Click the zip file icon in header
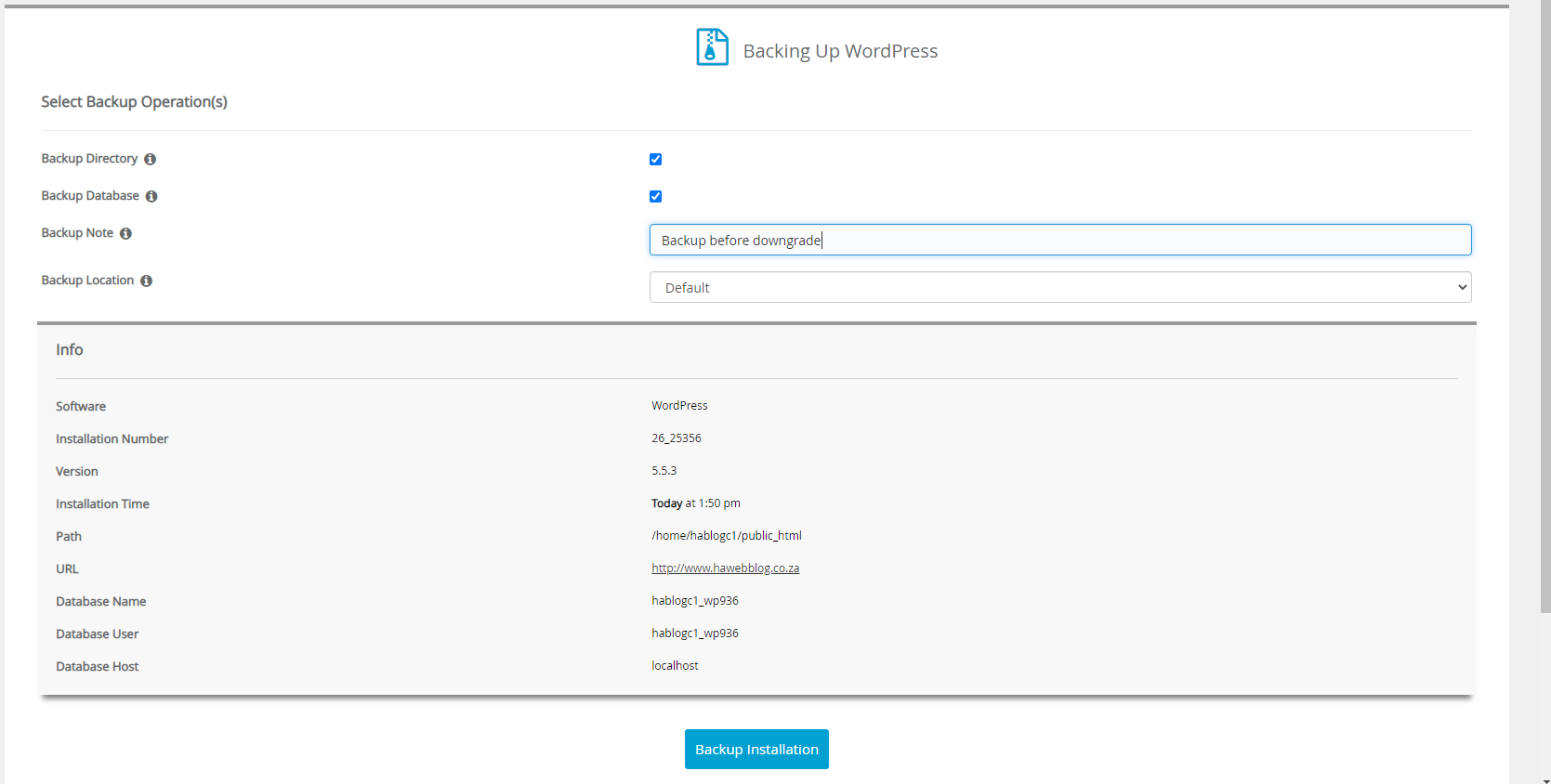The width and height of the screenshot is (1551, 784). 712,47
